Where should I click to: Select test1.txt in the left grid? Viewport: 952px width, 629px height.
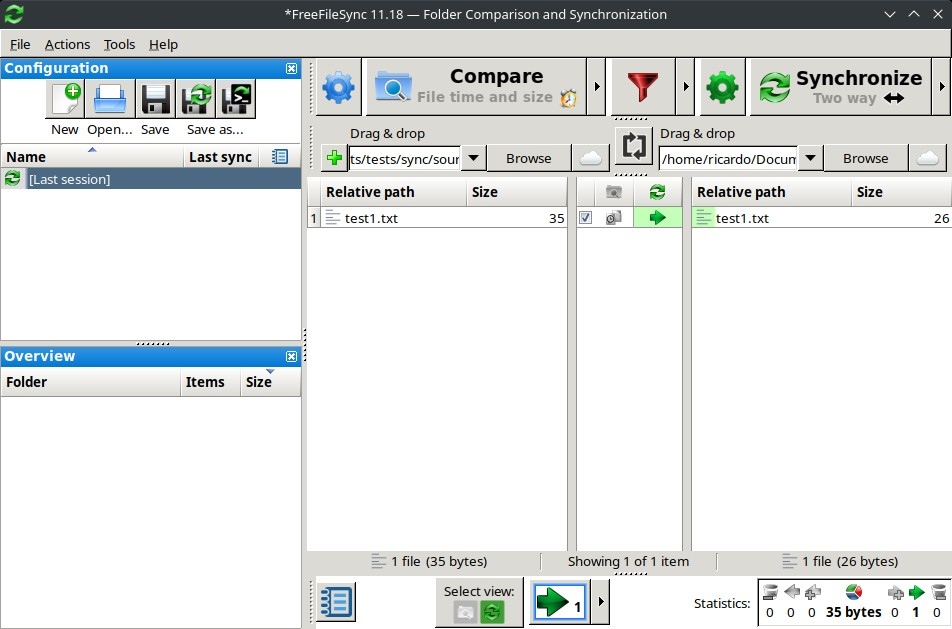[x=372, y=218]
